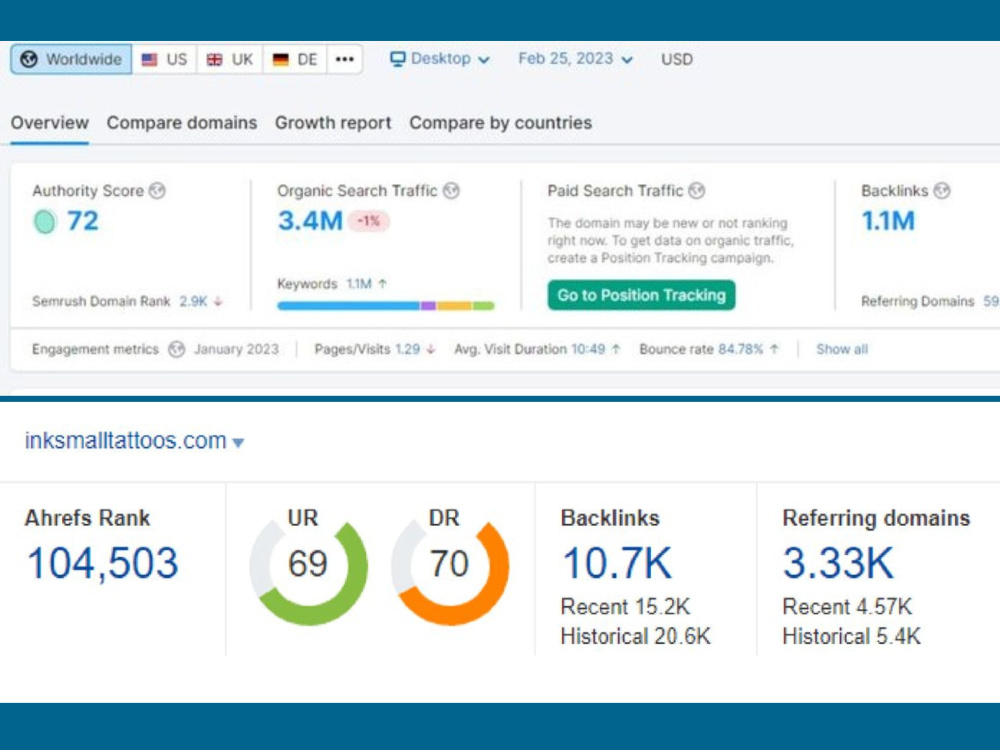The width and height of the screenshot is (1000, 750).
Task: Open the Feb 25, 2023 date dropdown
Action: pos(575,59)
